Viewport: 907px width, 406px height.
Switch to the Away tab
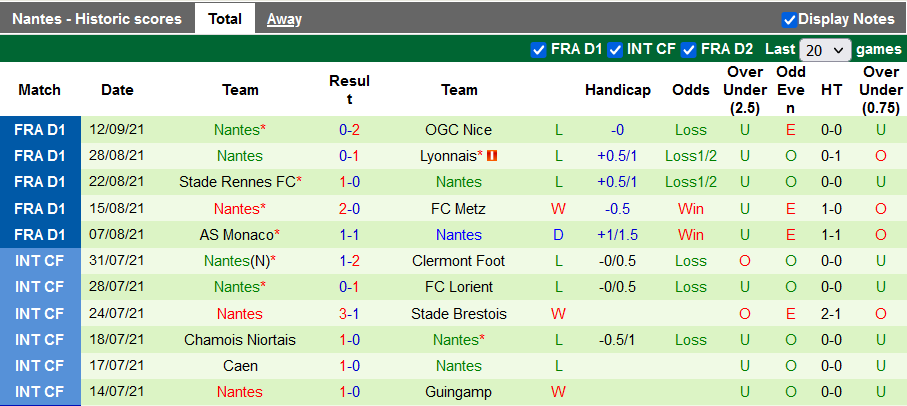(x=284, y=19)
